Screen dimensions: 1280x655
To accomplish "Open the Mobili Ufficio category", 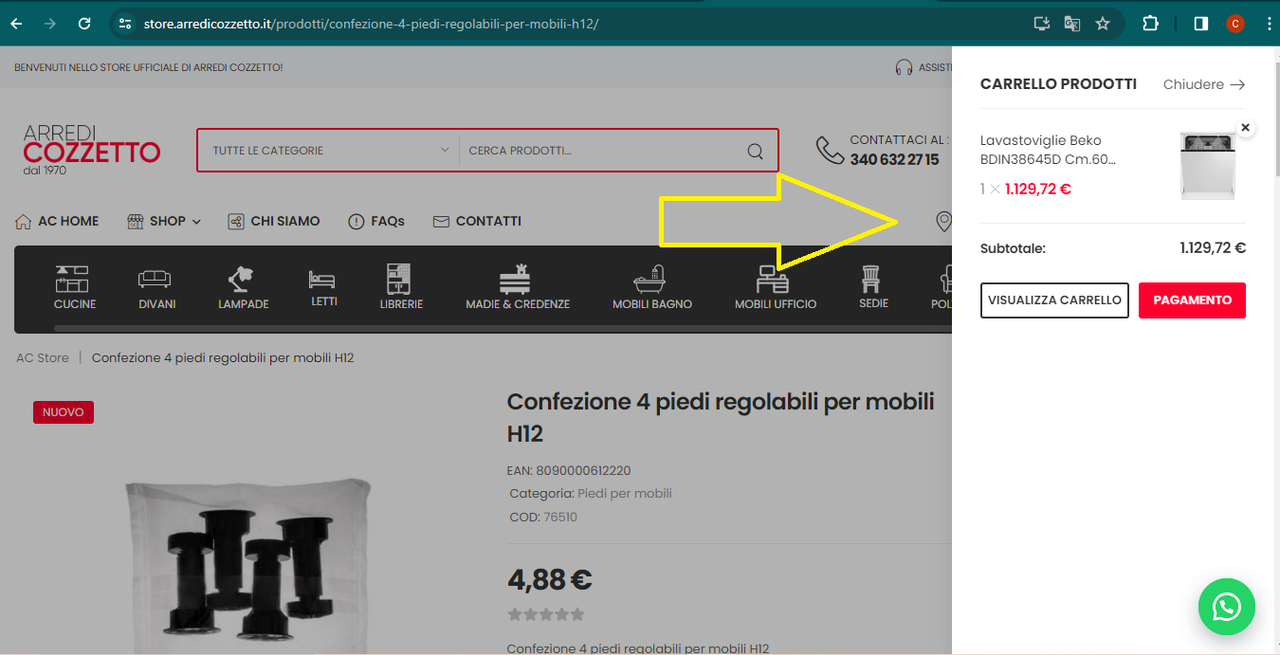I will [x=775, y=288].
